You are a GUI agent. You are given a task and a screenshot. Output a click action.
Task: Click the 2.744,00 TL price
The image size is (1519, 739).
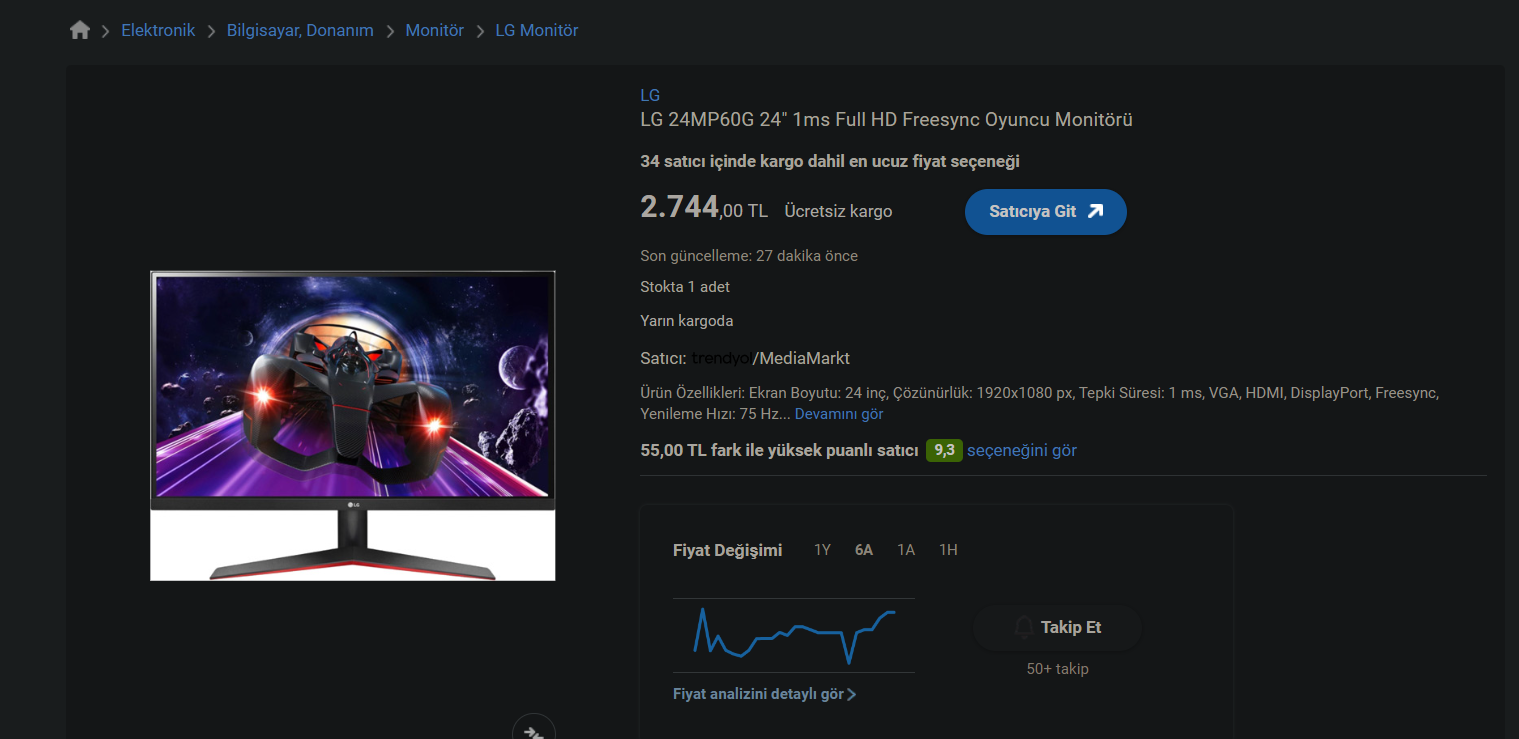point(704,208)
